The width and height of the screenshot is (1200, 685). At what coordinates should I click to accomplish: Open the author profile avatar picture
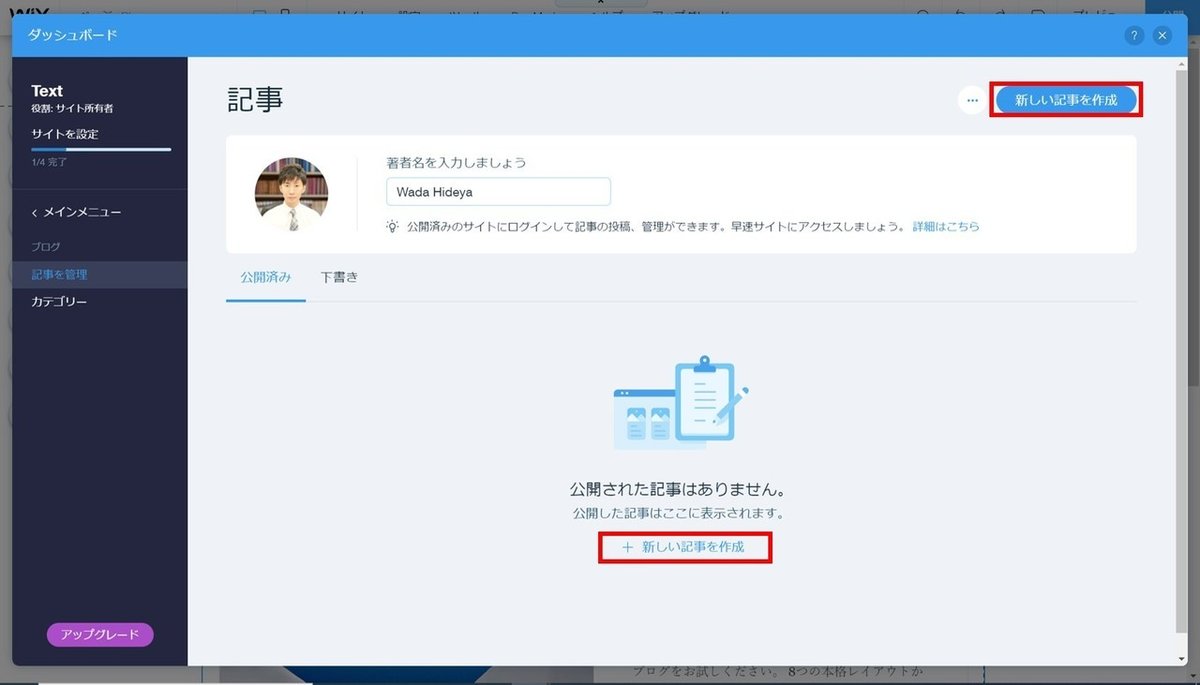pyautogui.click(x=291, y=191)
